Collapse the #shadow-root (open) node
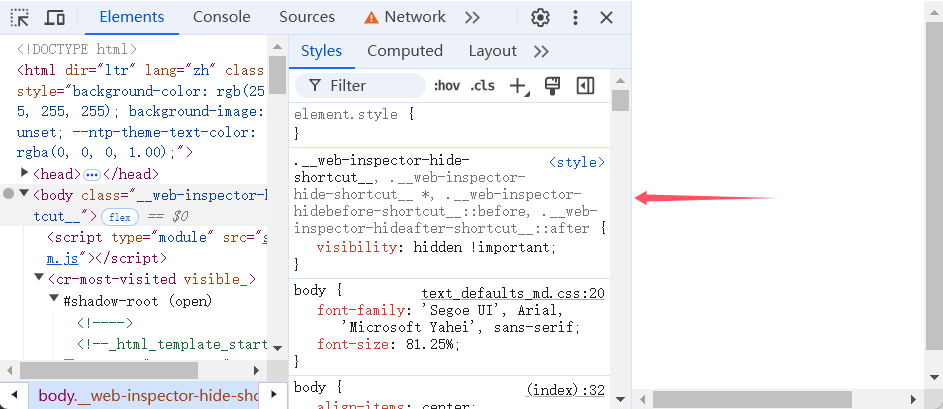The height and width of the screenshot is (409, 943). point(54,300)
